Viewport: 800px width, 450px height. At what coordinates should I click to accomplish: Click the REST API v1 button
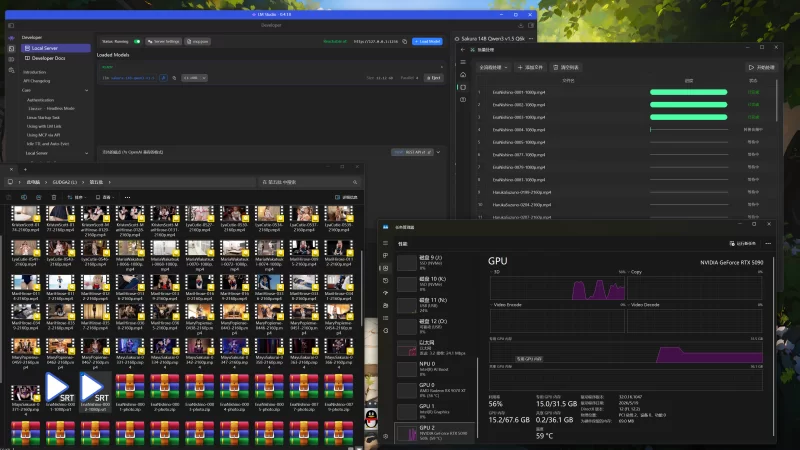pos(412,152)
